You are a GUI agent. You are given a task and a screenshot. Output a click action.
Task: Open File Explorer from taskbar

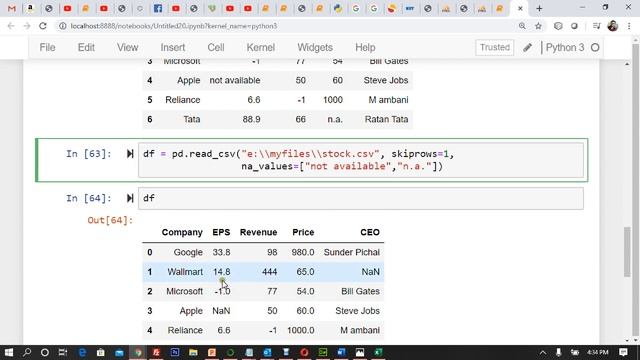pyautogui.click(x=193, y=352)
